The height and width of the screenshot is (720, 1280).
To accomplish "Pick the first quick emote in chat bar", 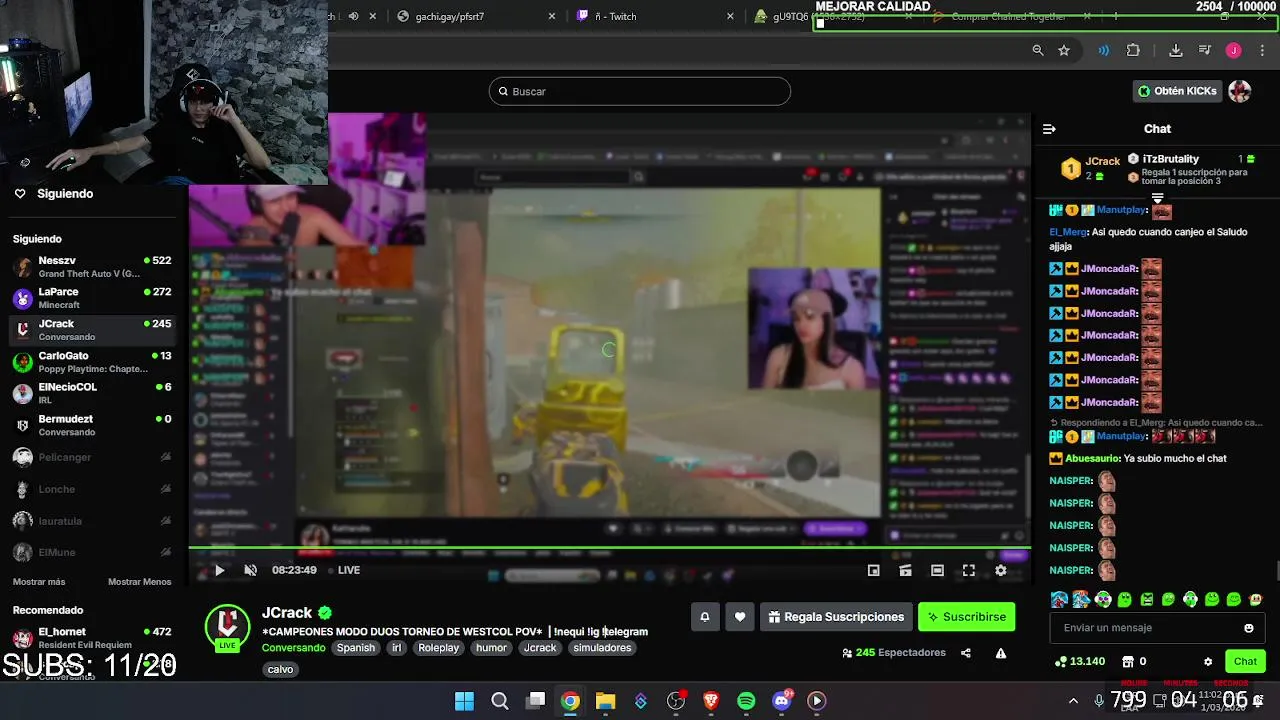I will [1059, 600].
